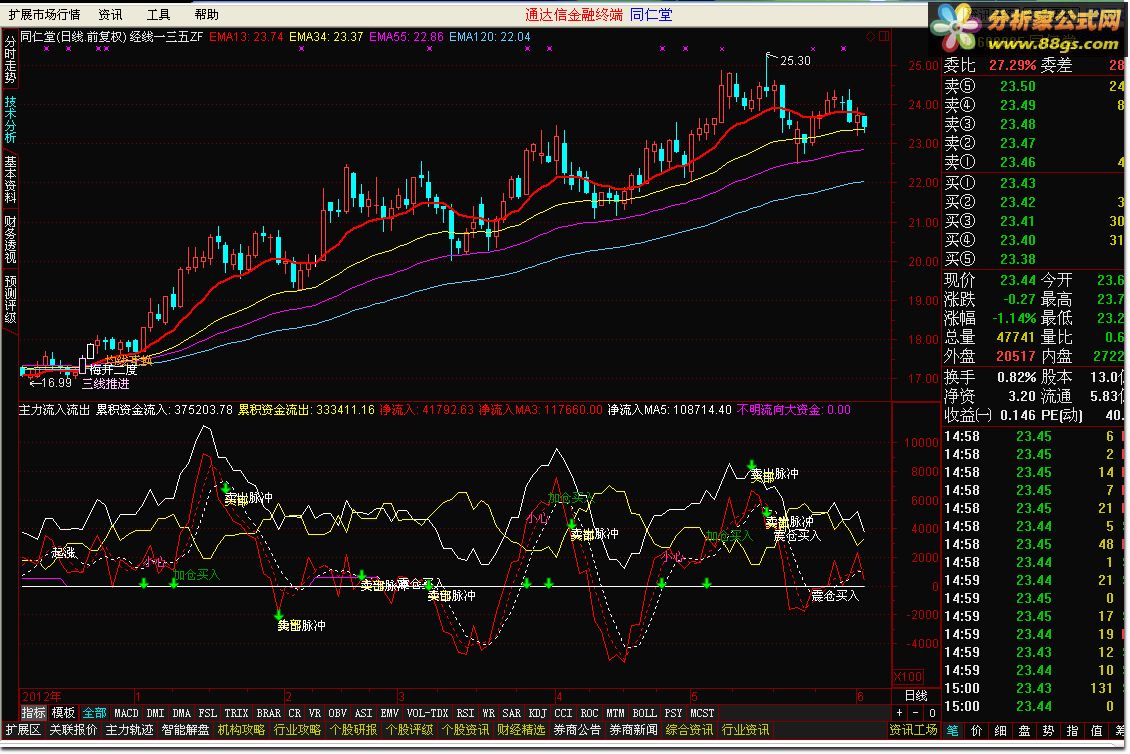The height and width of the screenshot is (754, 1130).
Task: Open the 主力轨迹 bottom tab
Action: (x=129, y=730)
